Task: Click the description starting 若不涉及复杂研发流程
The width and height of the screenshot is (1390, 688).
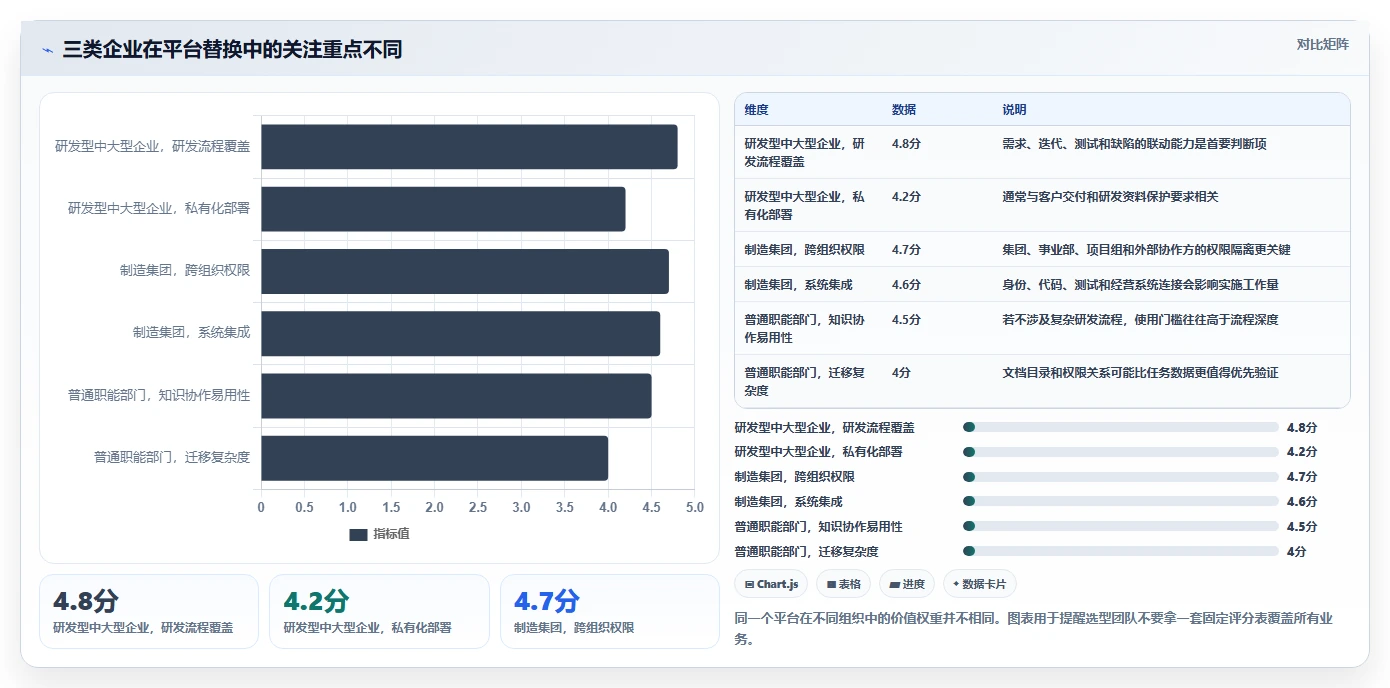Action: click(1141, 320)
